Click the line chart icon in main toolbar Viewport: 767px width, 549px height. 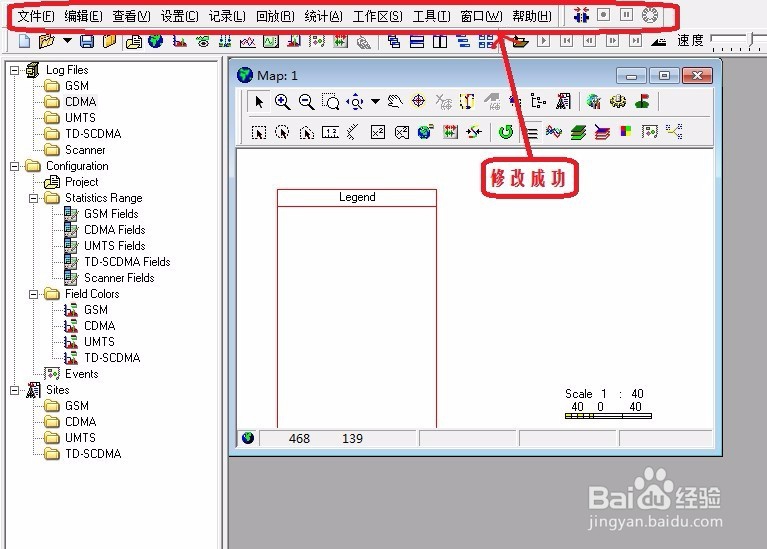point(248,42)
